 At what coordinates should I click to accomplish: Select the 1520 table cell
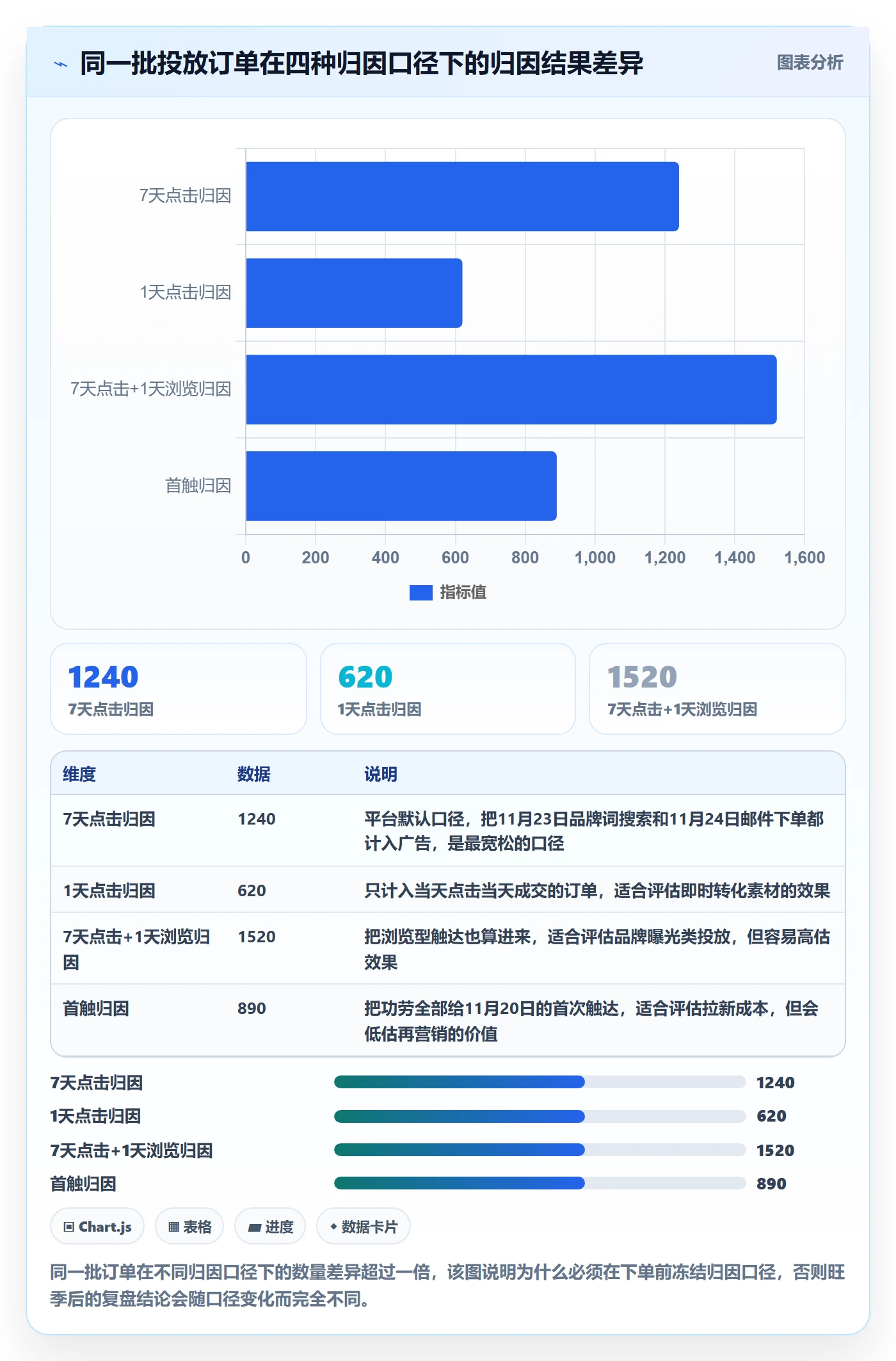[257, 937]
